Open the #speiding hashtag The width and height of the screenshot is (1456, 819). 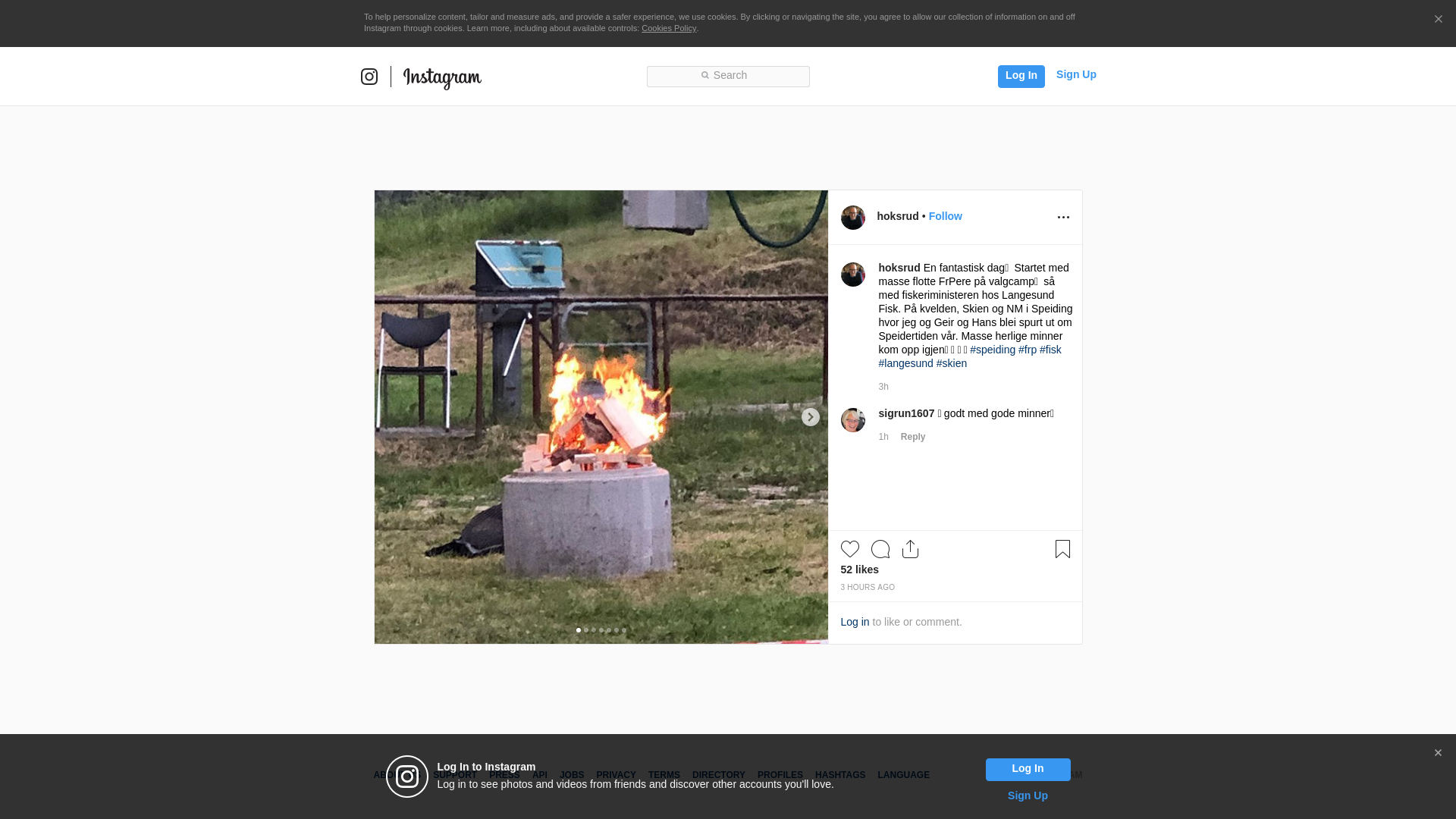(x=993, y=350)
